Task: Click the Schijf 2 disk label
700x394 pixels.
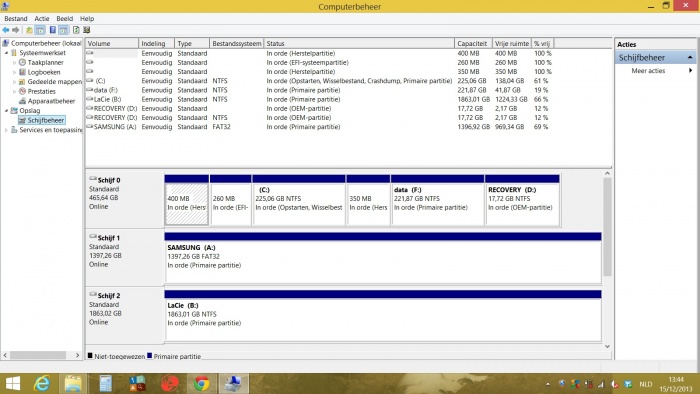Action: pos(109,295)
